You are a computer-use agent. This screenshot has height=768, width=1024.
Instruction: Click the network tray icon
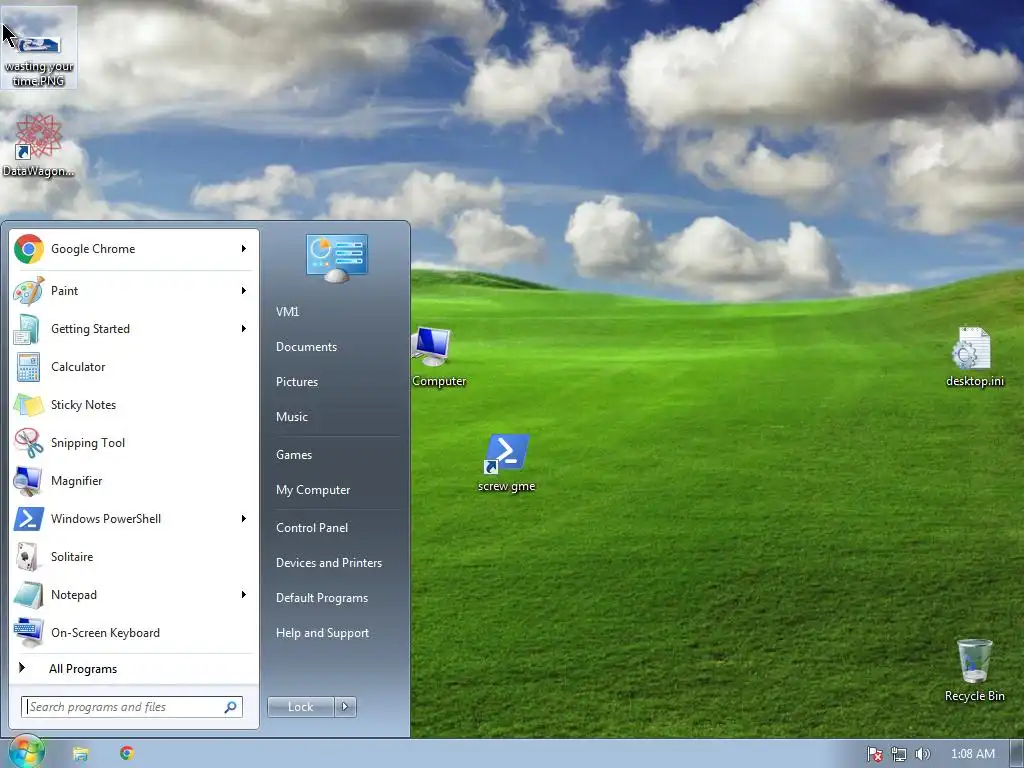899,754
